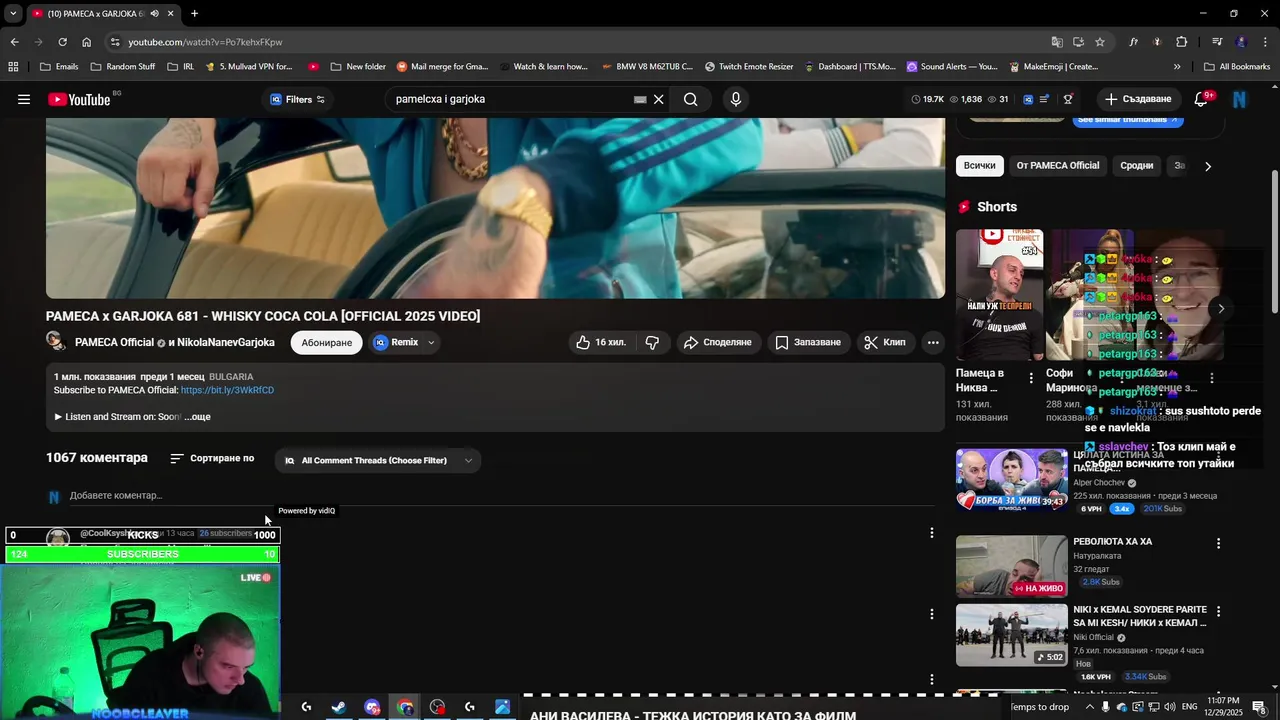Open notifications bell with 9+ badge

coord(1202,99)
